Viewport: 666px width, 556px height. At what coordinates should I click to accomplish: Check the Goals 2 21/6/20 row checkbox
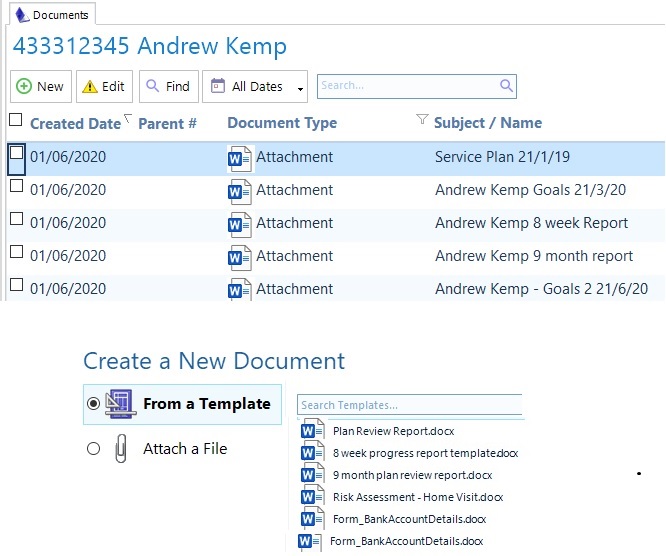[x=16, y=285]
